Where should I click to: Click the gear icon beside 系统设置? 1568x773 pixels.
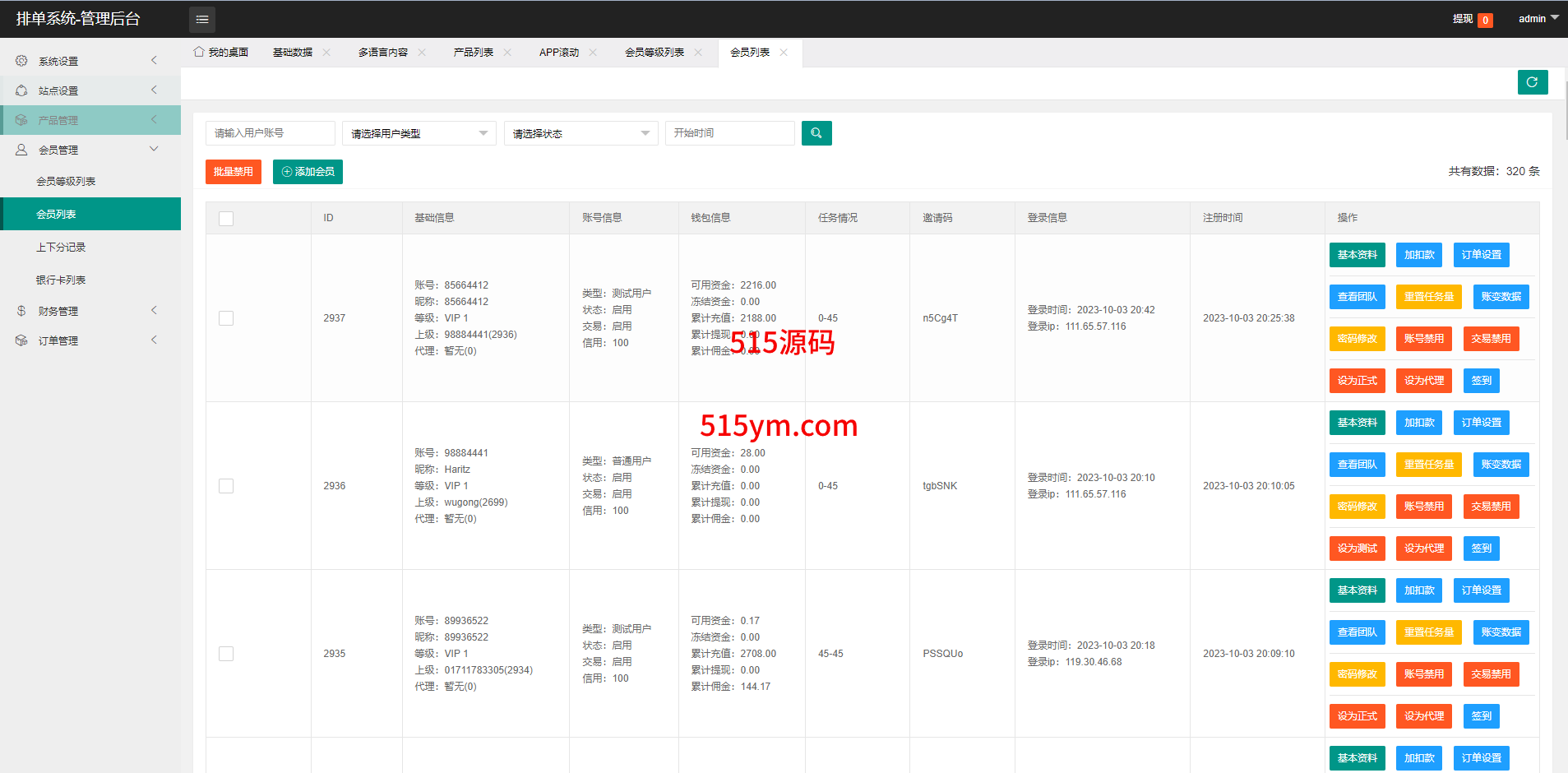tap(21, 61)
